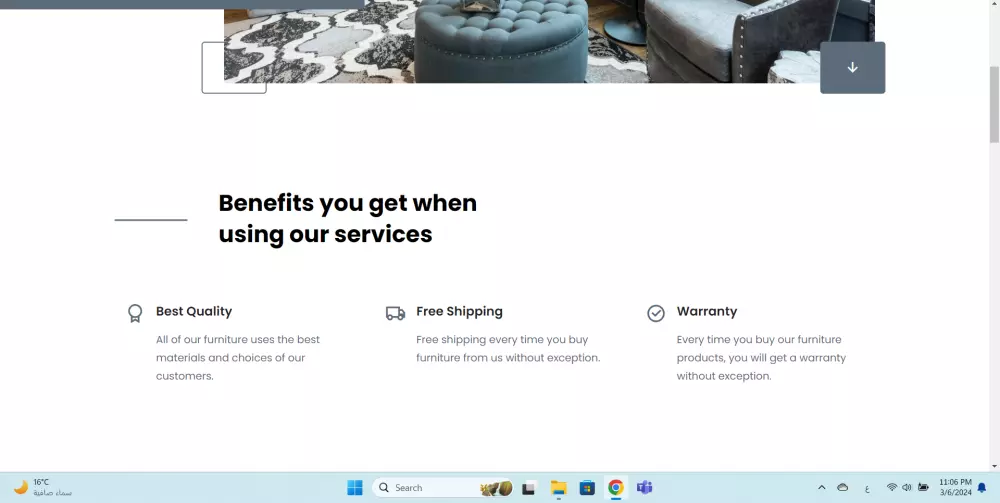The height and width of the screenshot is (503, 1000).
Task: Open the weather widget showing 16°C
Action: click(x=43, y=488)
